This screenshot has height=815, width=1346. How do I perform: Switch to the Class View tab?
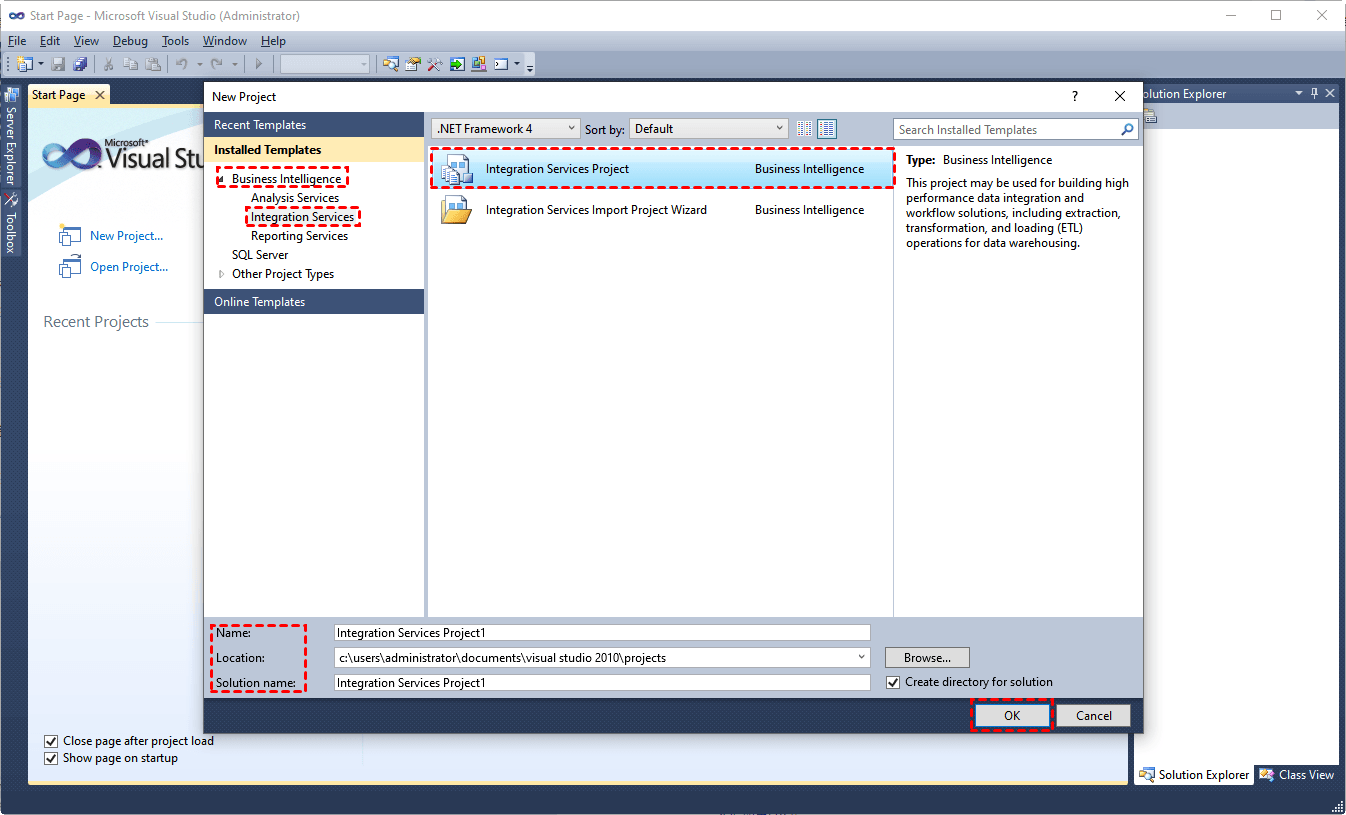coord(1297,775)
